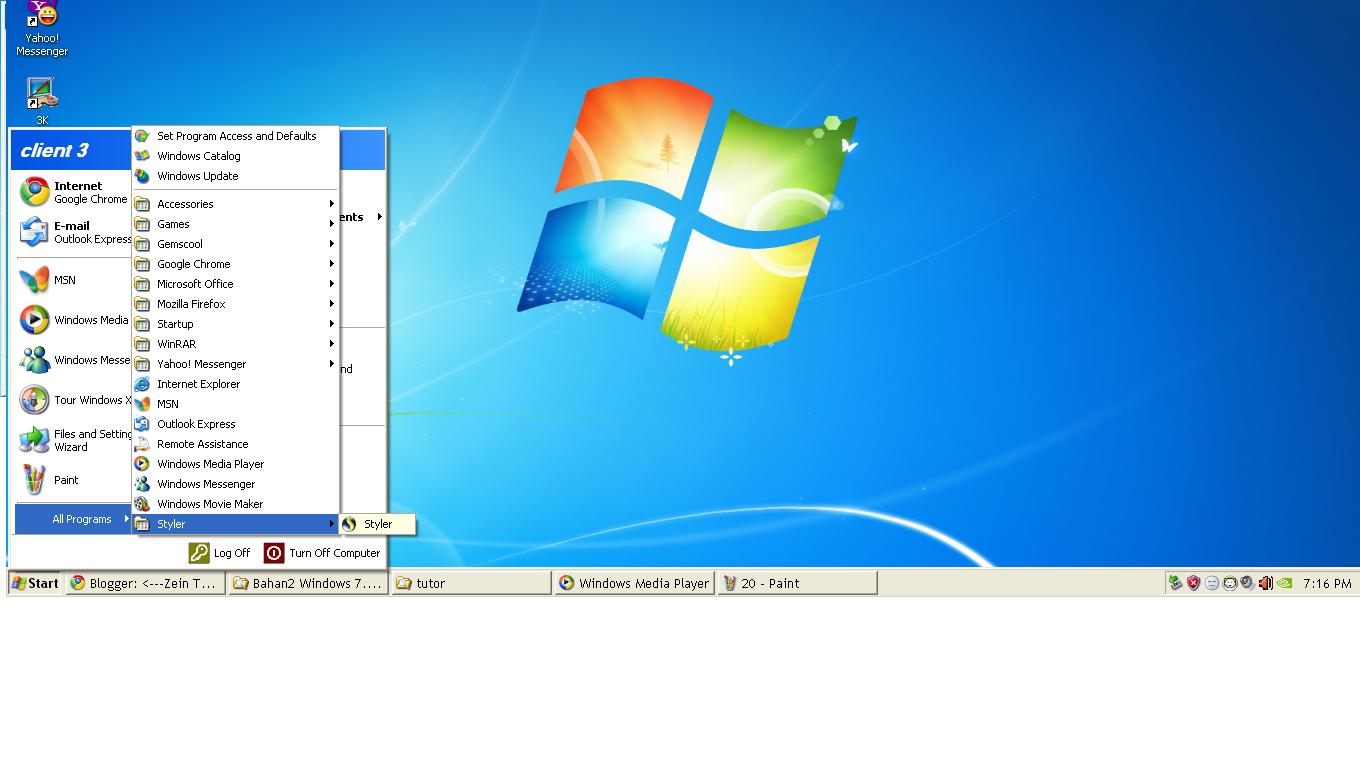Open Windows Movie Maker

click(236, 504)
